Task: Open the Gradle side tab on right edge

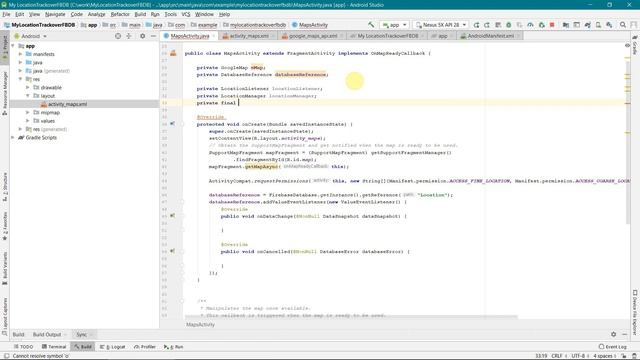Action: point(635,45)
